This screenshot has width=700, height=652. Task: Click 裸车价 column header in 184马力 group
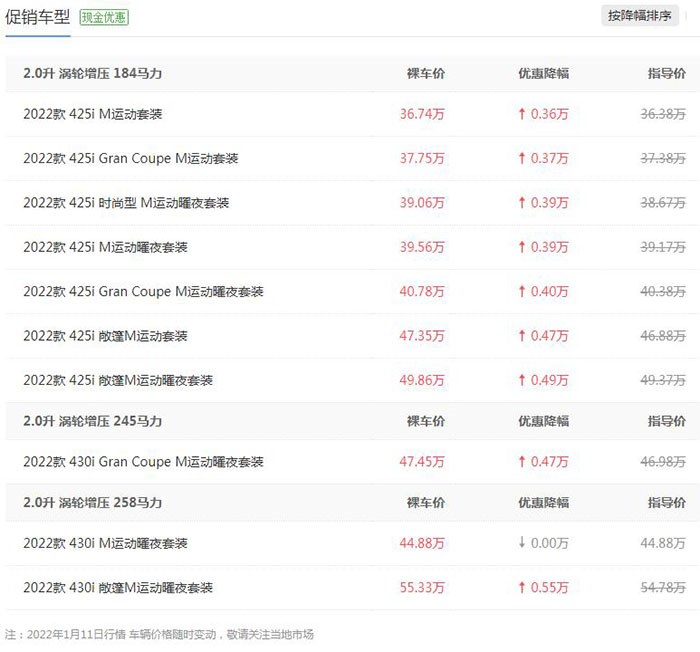click(x=425, y=73)
